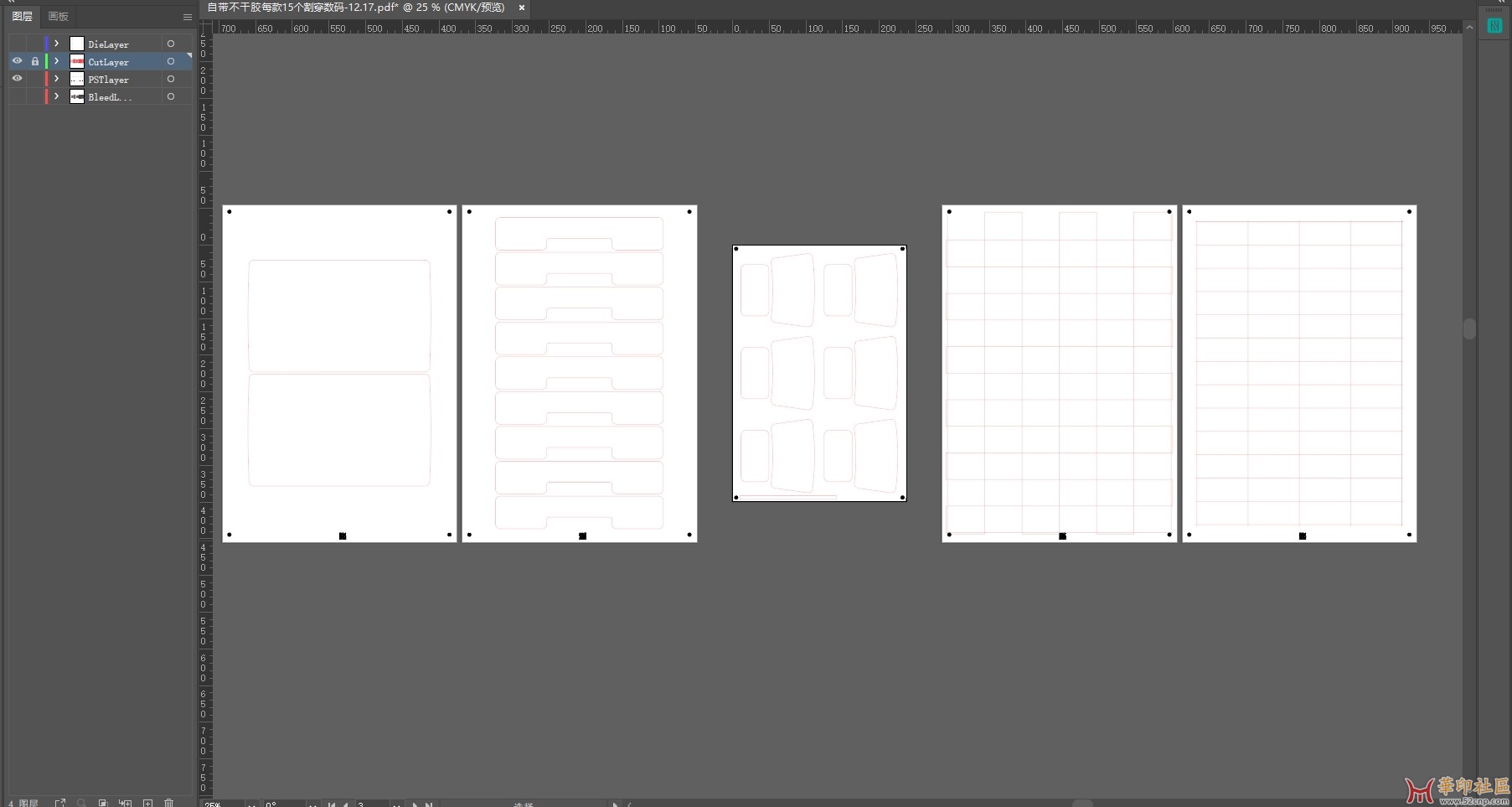
Task: Click CutLayer target circle
Action: coord(171,61)
